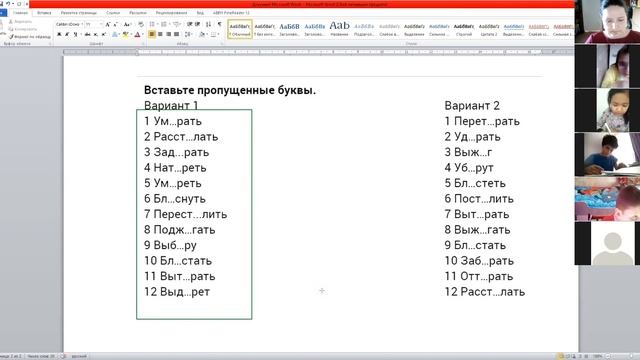Apply the text highlight color

pos(125,34)
